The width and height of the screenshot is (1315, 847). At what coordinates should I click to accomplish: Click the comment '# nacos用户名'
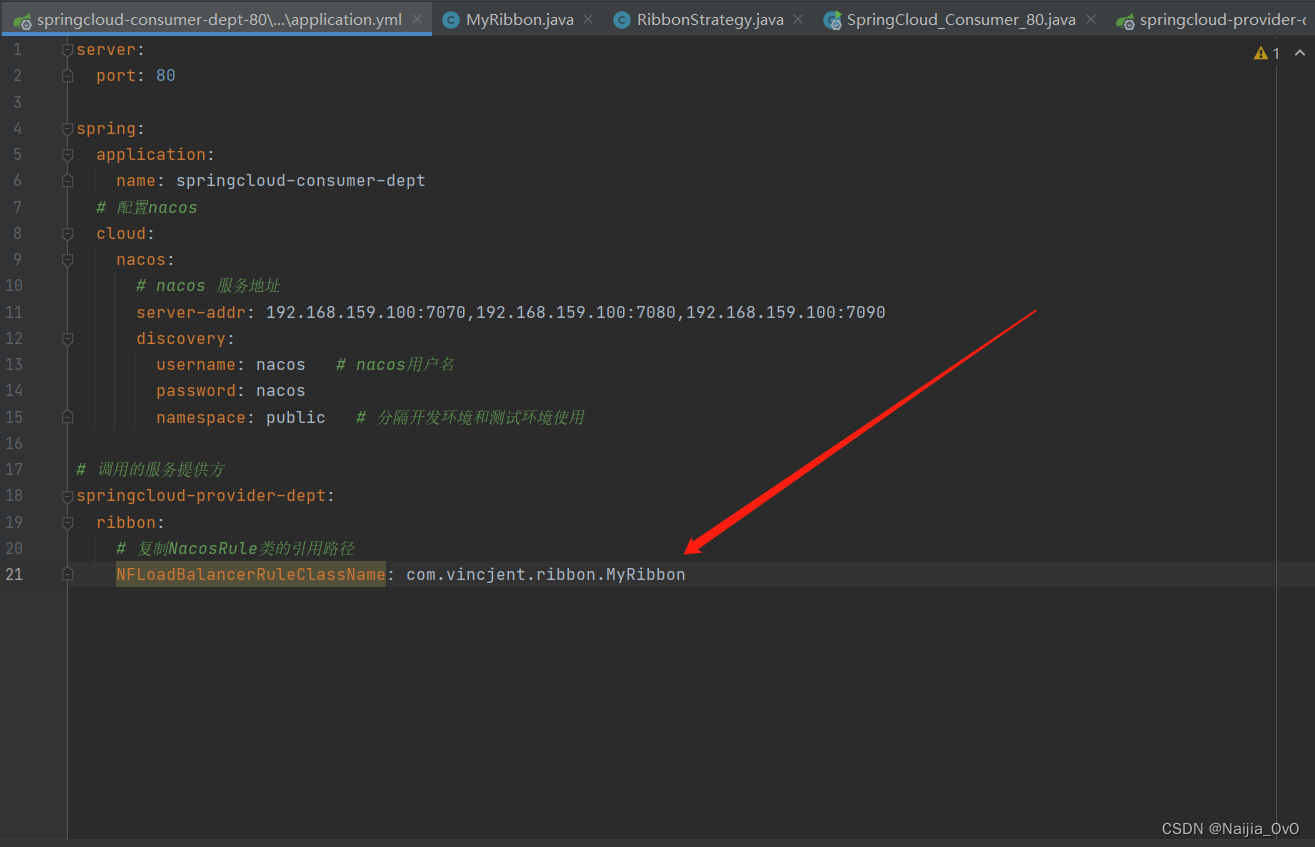coord(396,364)
